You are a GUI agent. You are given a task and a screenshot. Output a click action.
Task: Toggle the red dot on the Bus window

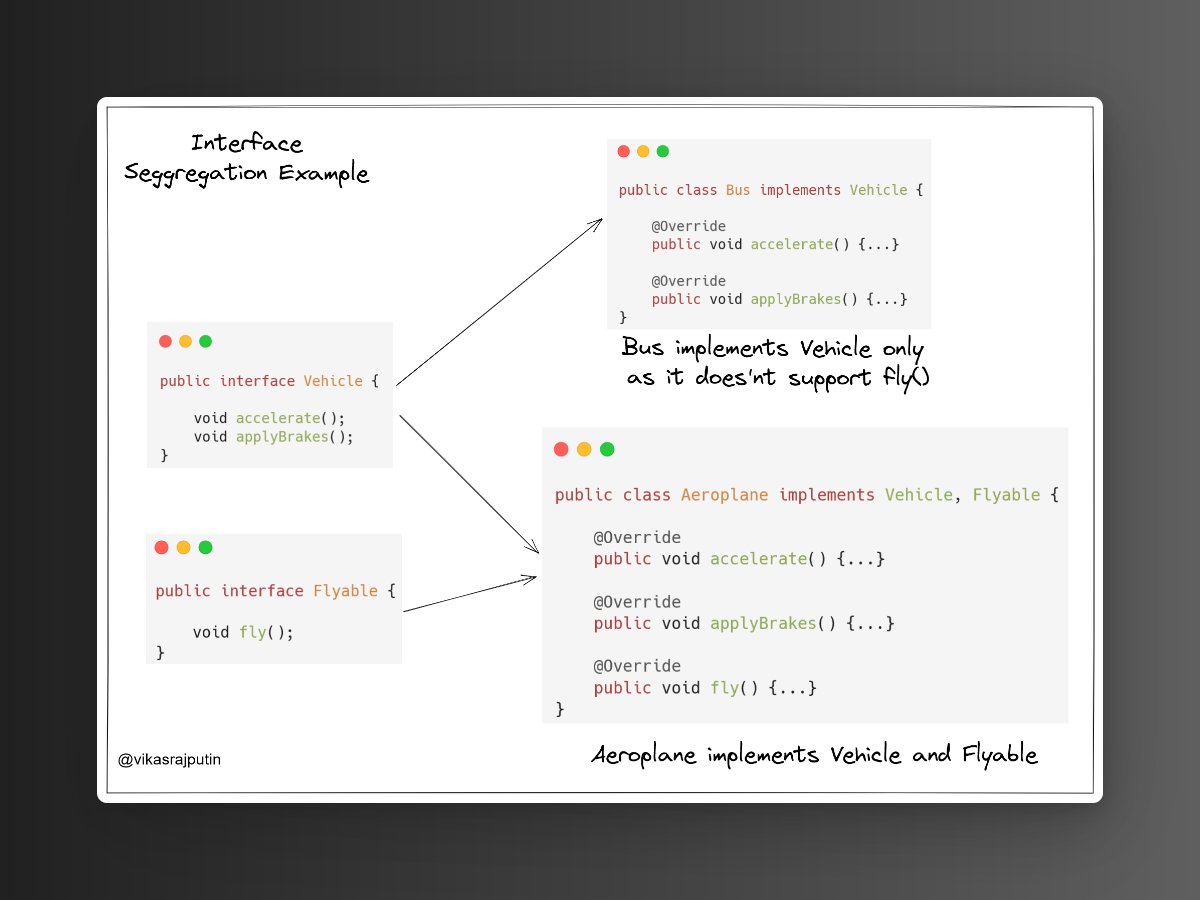pos(623,151)
